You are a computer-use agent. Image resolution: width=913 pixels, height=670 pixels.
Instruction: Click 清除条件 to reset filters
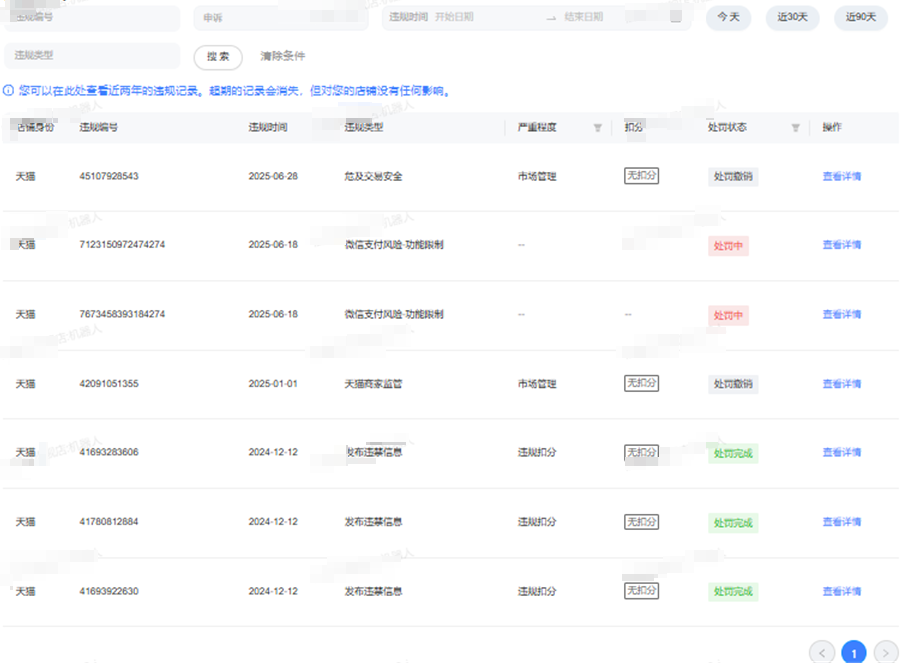[283, 57]
